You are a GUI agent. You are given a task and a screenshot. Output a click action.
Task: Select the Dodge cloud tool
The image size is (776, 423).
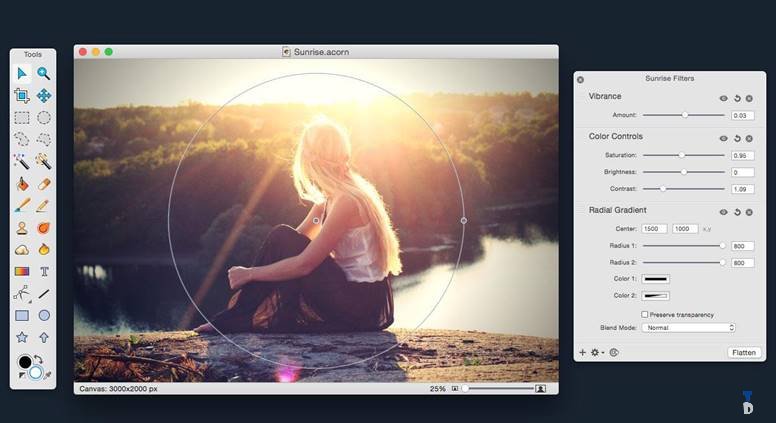(22, 249)
